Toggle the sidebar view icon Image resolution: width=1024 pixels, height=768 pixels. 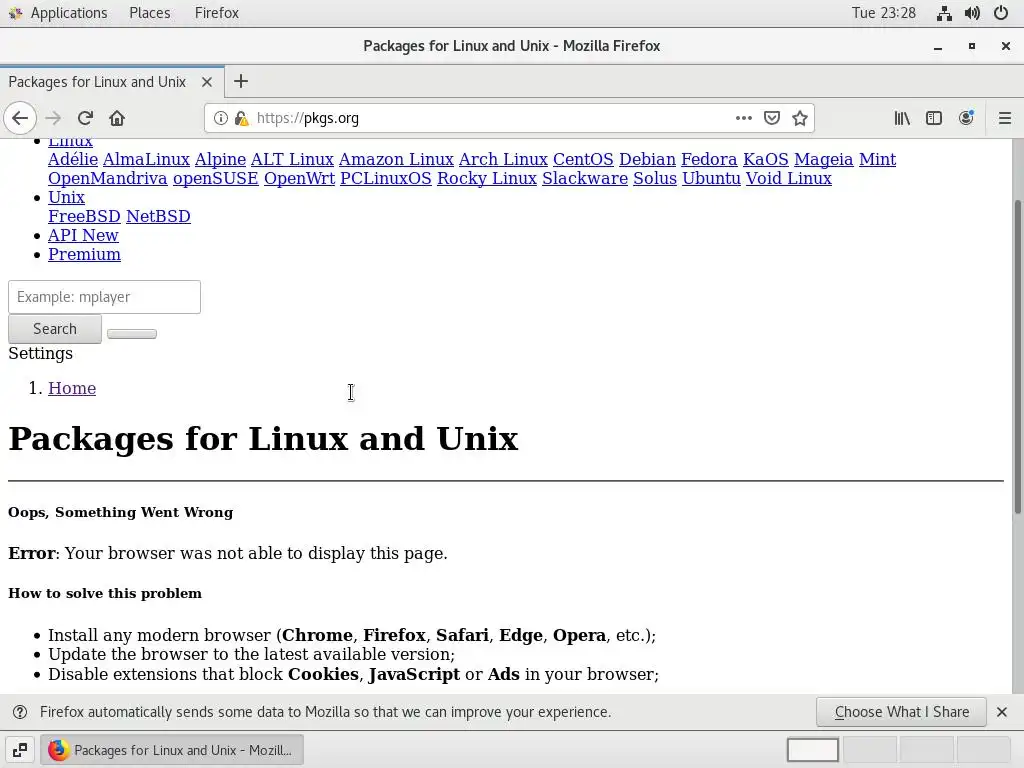pyautogui.click(x=934, y=118)
